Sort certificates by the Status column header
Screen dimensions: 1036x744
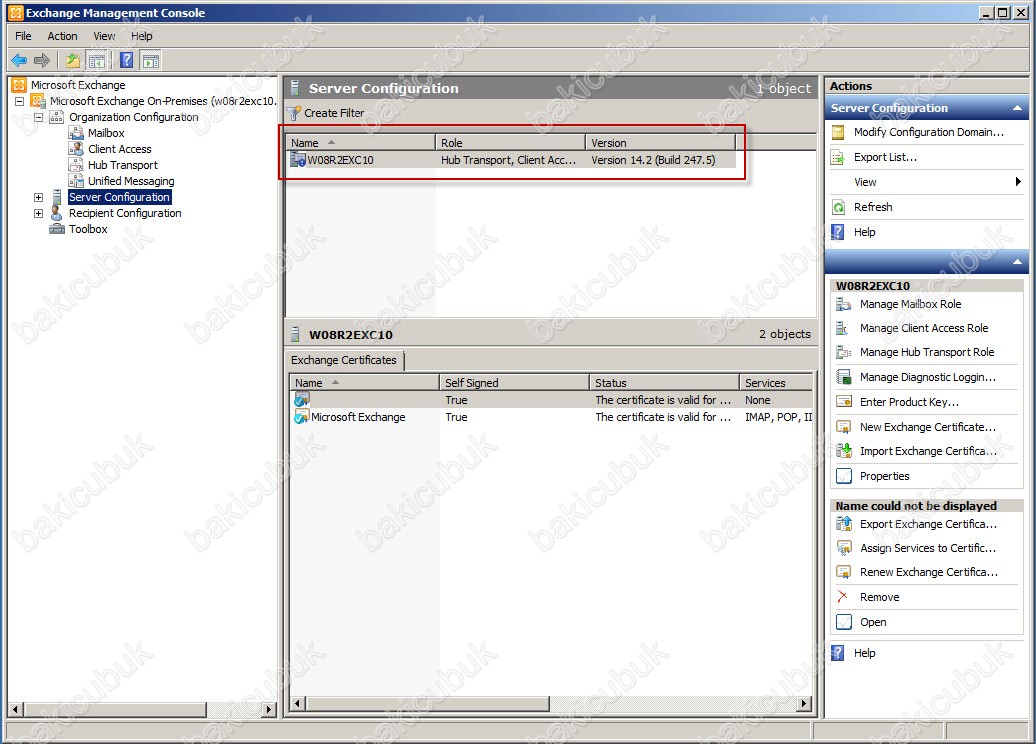(x=664, y=383)
